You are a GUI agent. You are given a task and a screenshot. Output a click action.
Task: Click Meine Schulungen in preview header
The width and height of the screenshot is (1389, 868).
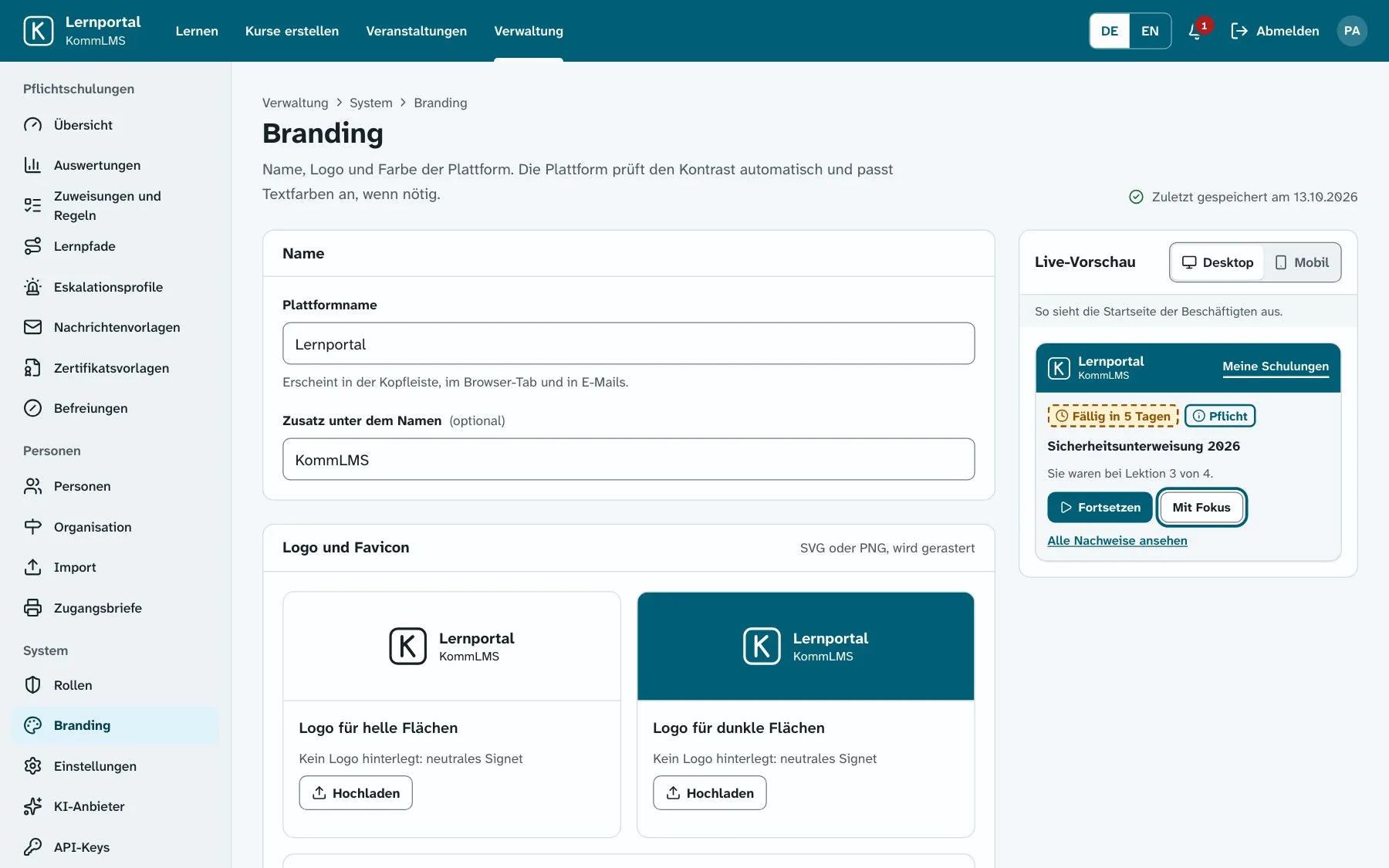pos(1276,366)
